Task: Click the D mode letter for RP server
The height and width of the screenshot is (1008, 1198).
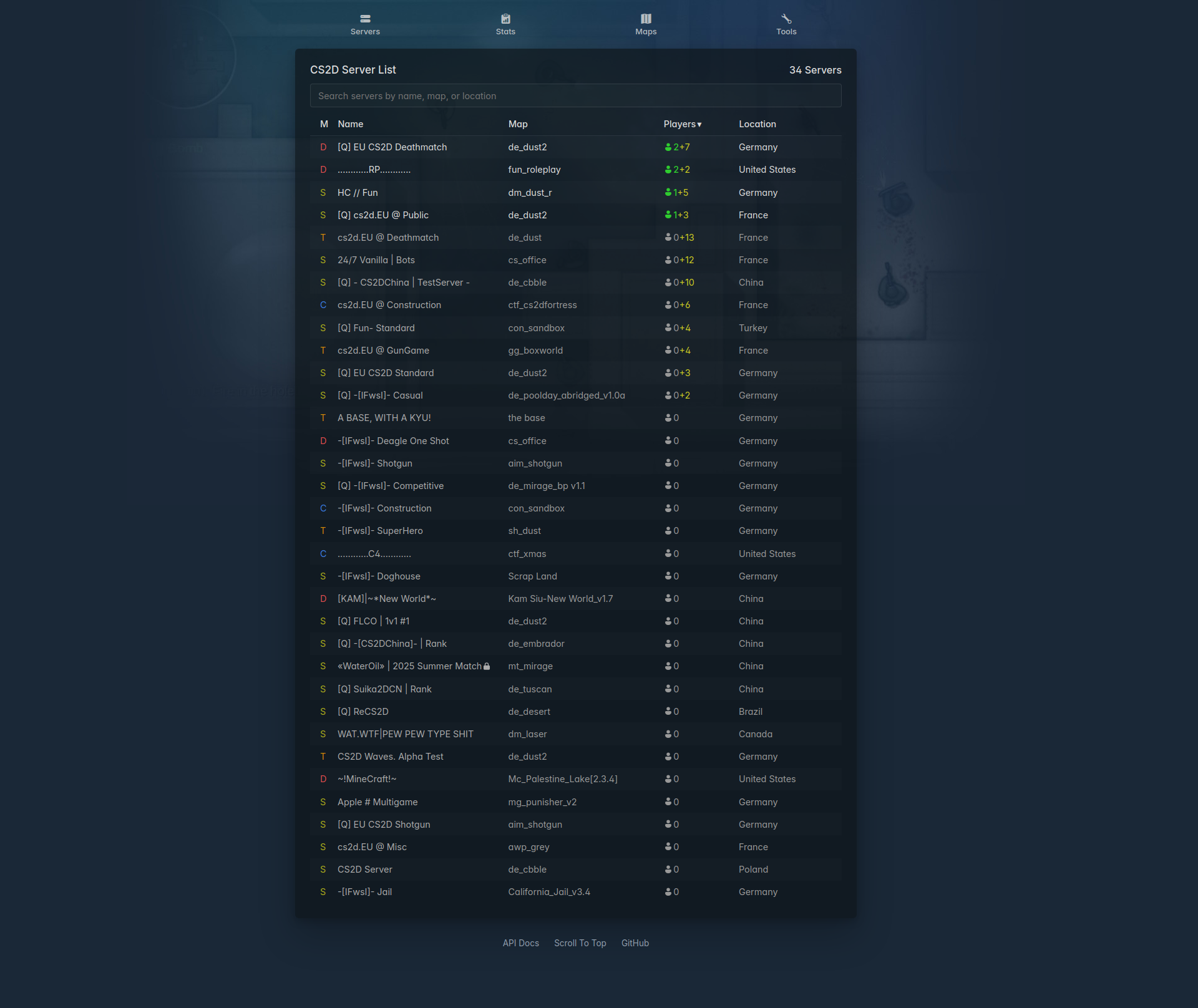Action: pos(323,170)
